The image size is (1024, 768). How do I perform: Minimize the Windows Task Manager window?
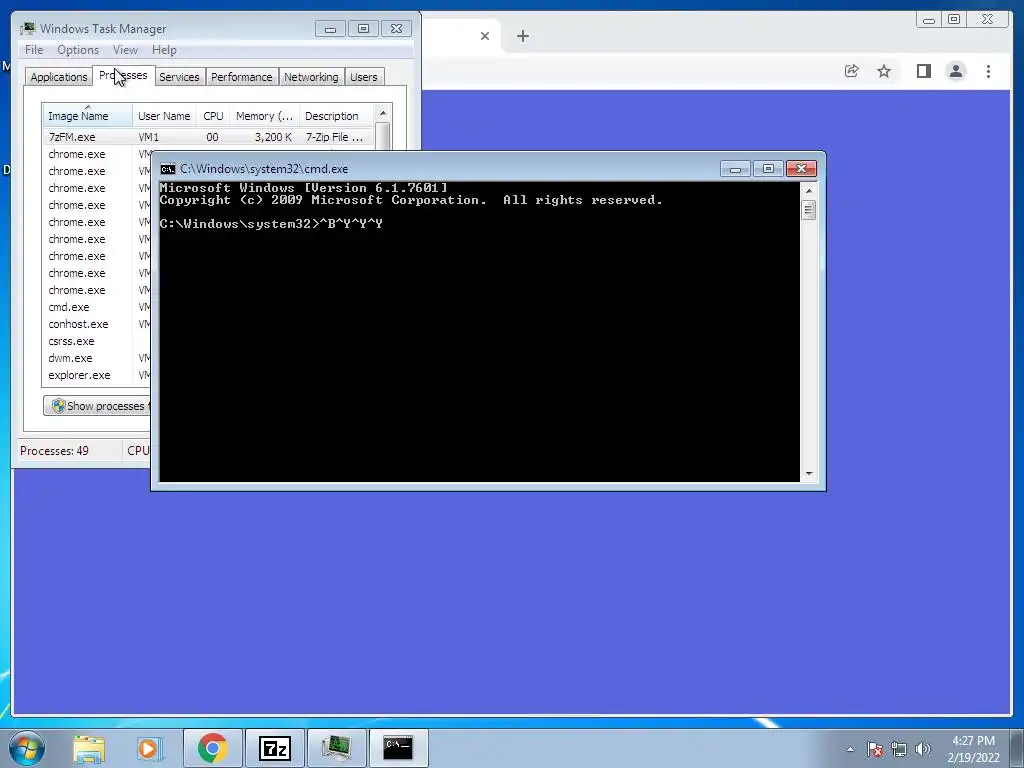[330, 29]
